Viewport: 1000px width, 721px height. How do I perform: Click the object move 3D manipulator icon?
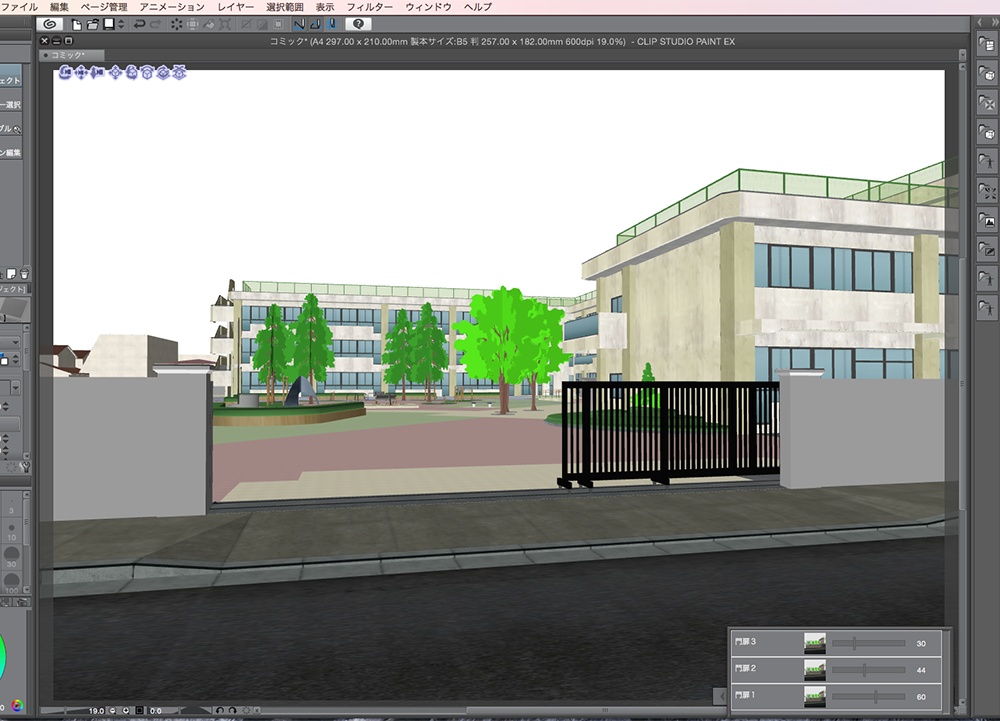coord(115,73)
